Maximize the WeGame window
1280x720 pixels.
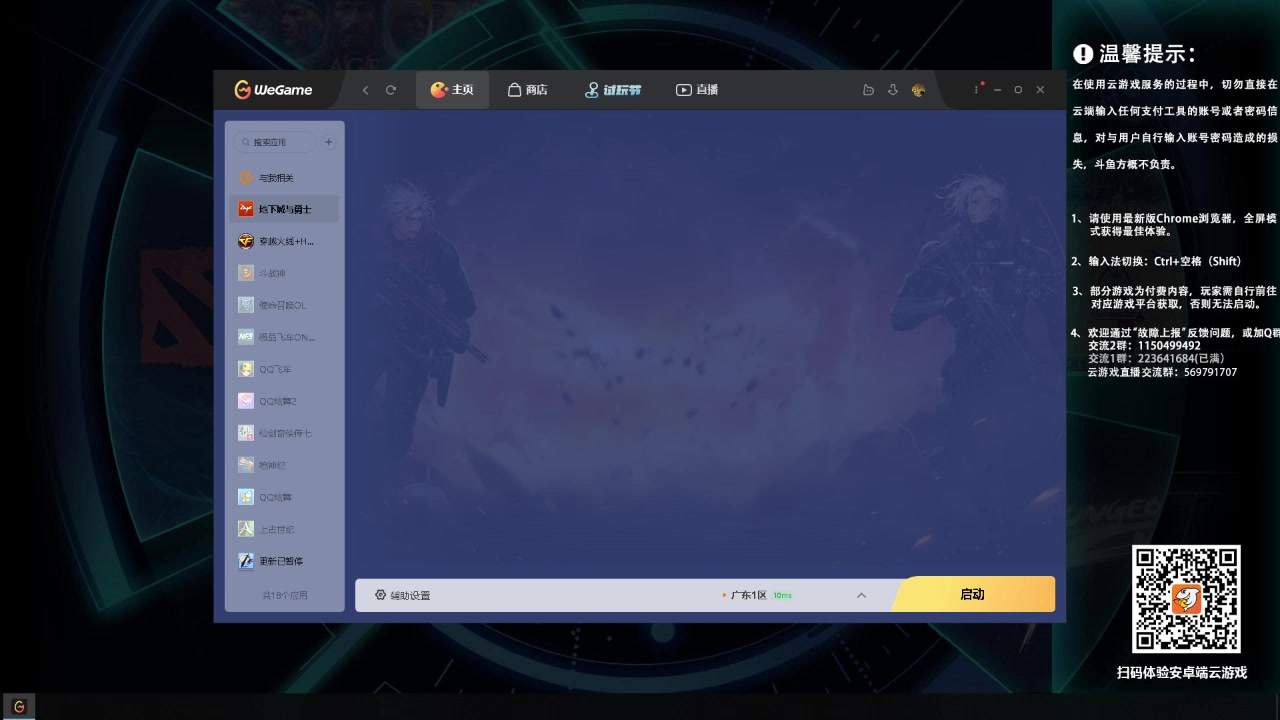(x=1018, y=90)
